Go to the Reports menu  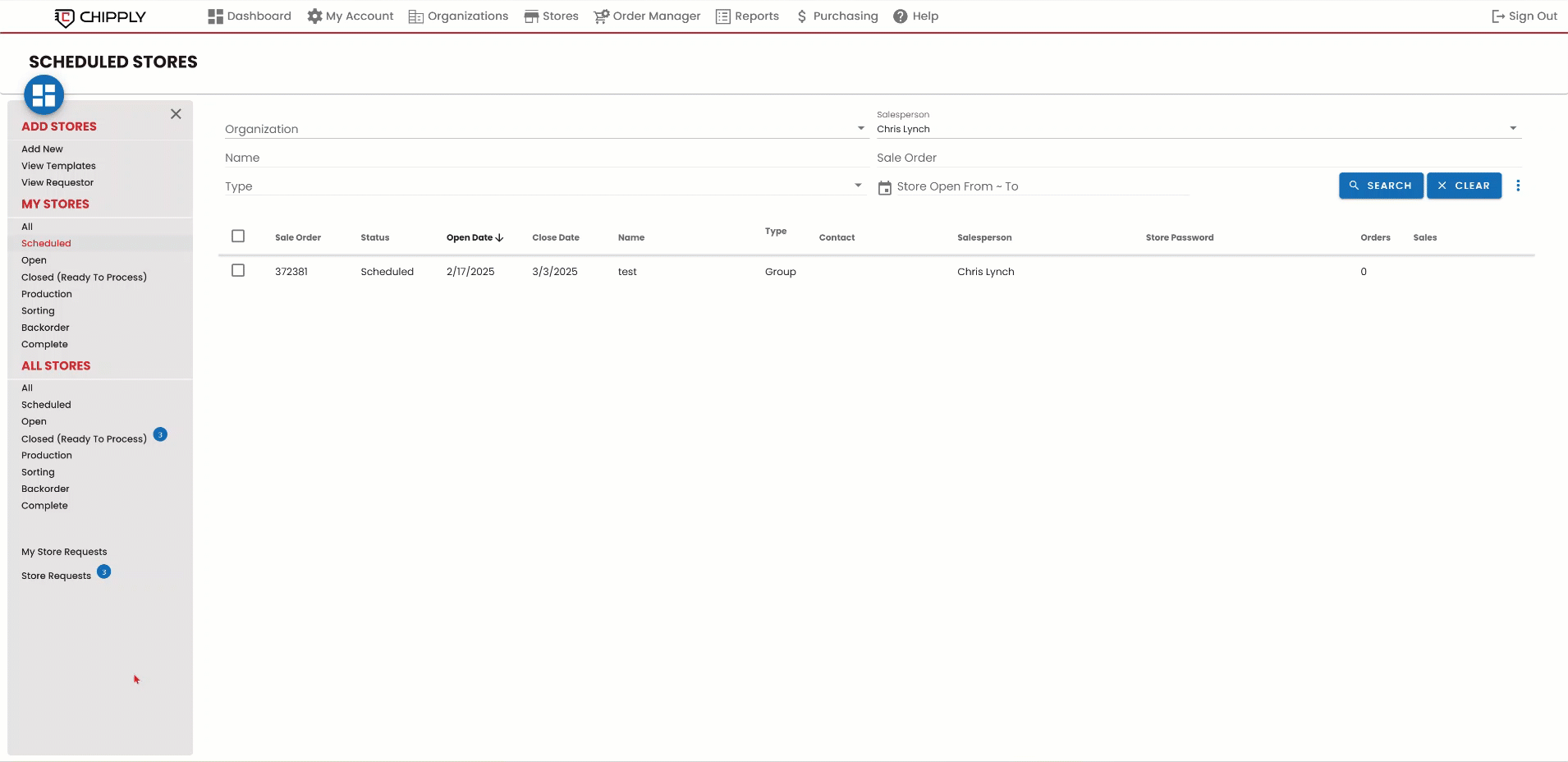coord(747,16)
